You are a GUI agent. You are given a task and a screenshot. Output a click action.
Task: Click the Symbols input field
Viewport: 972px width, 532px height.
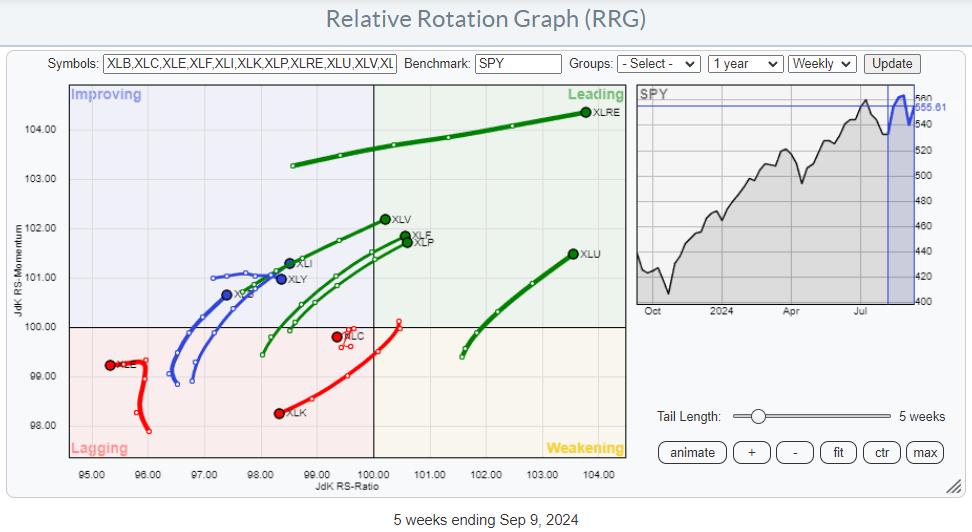click(x=250, y=63)
